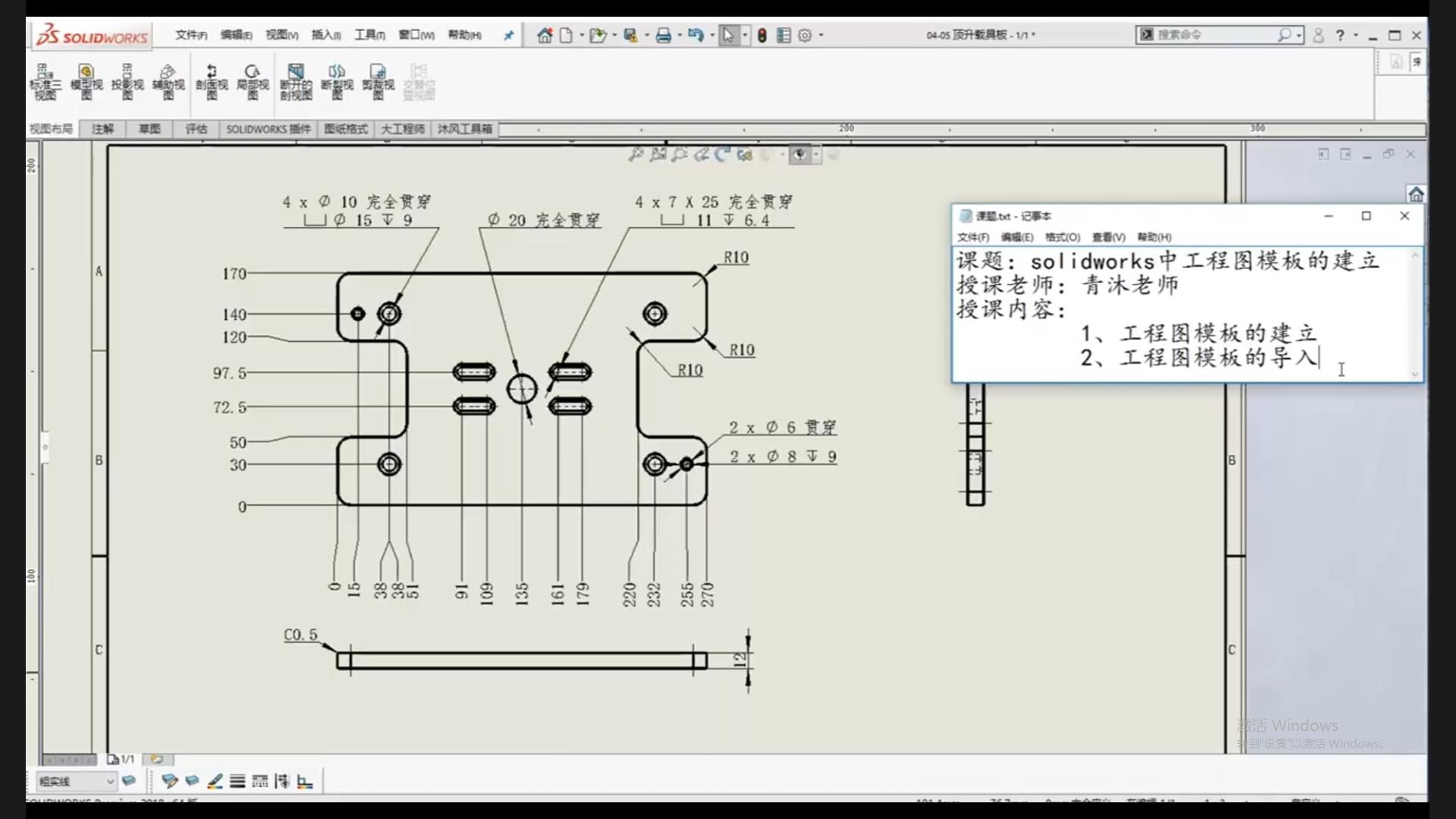Screen dimensions: 1456x819
Task: Expand the New document dropdown arrow
Action: click(x=582, y=35)
